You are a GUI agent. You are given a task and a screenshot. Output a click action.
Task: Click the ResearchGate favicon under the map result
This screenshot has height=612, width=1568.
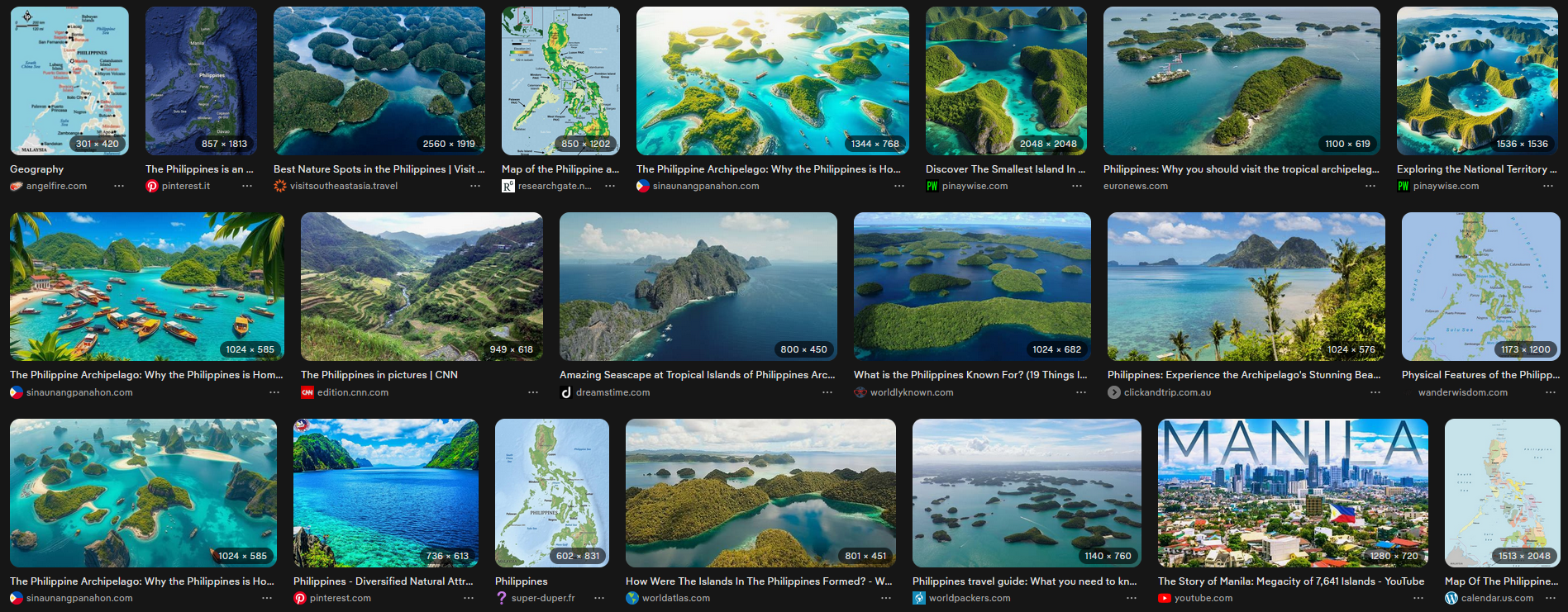(508, 187)
